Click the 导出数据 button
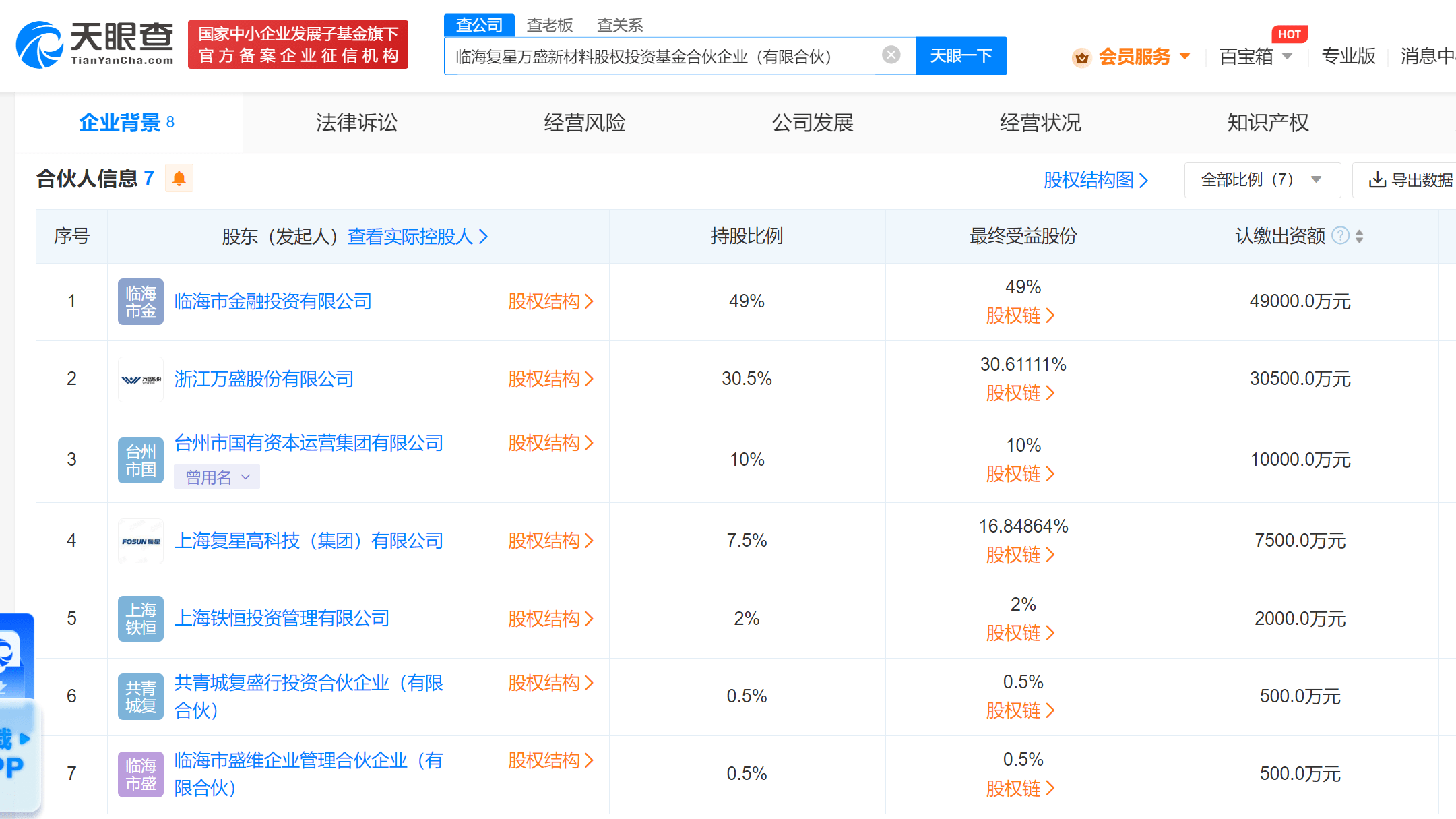The height and width of the screenshot is (819, 1456). tap(1404, 180)
